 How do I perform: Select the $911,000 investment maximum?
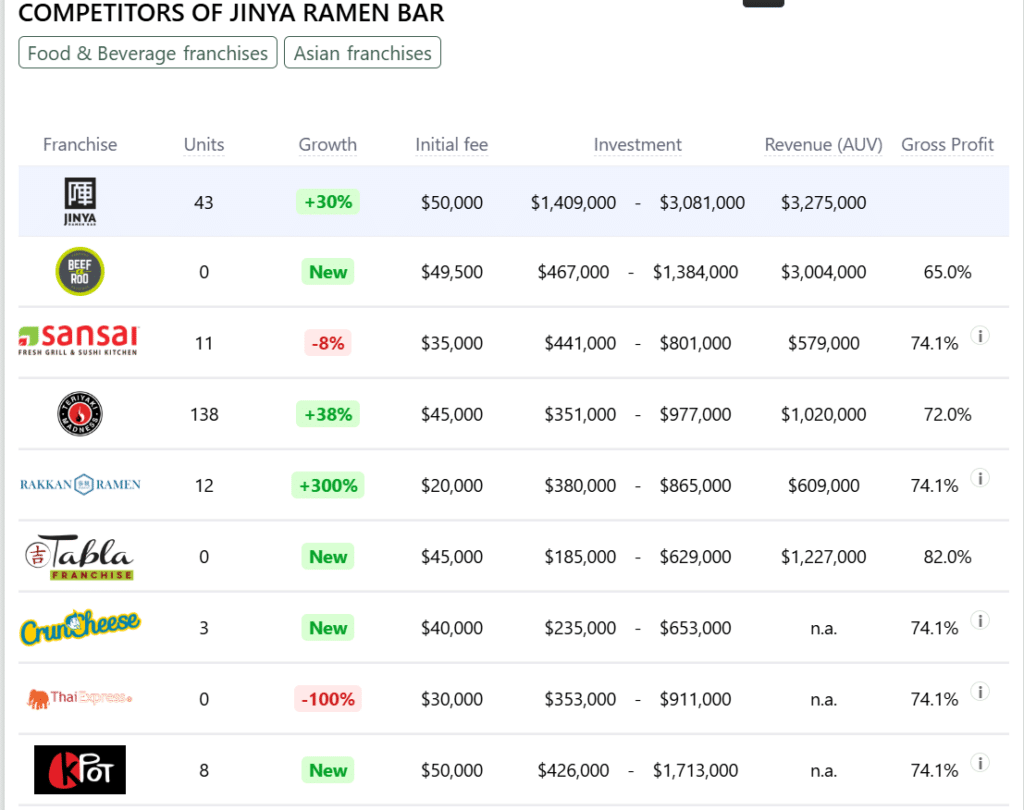696,699
